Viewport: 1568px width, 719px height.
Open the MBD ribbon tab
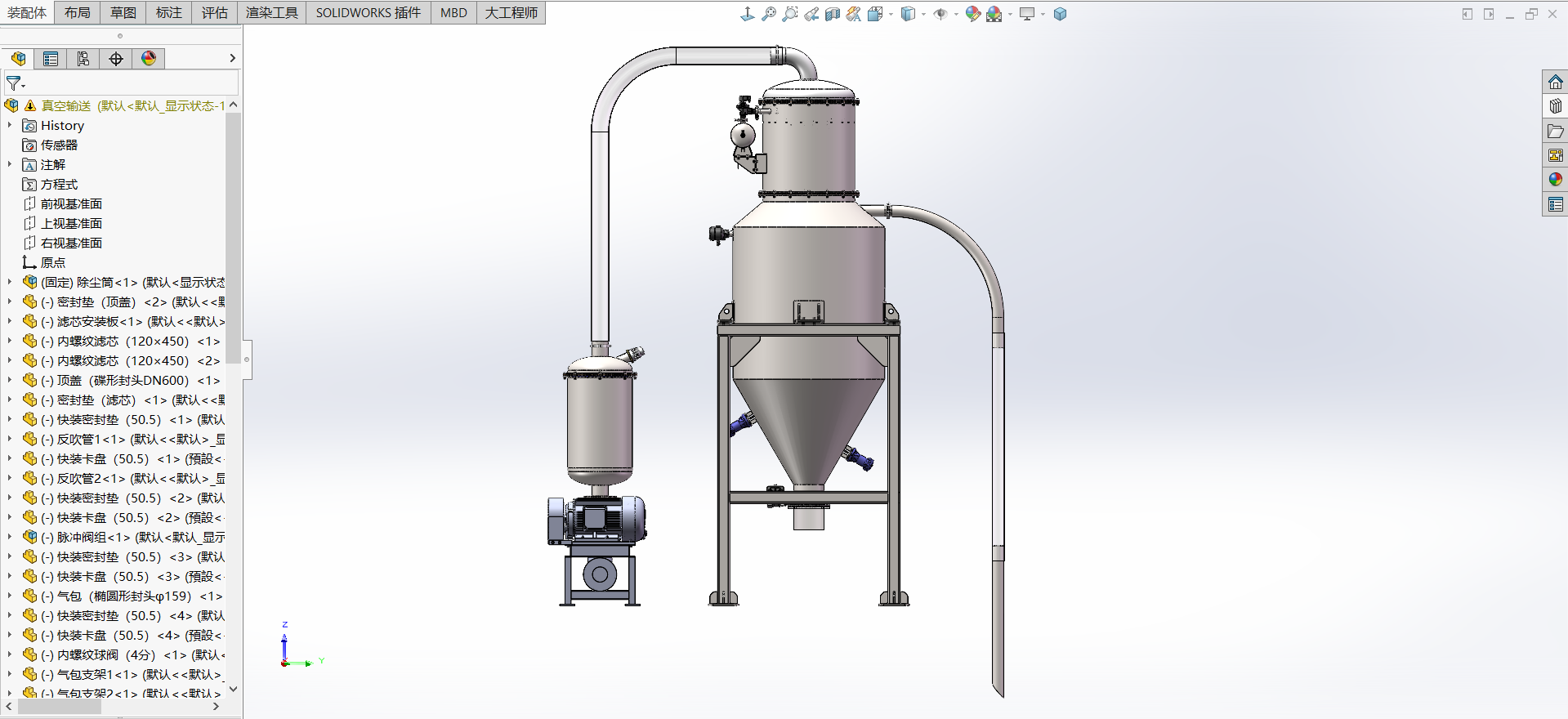(453, 12)
